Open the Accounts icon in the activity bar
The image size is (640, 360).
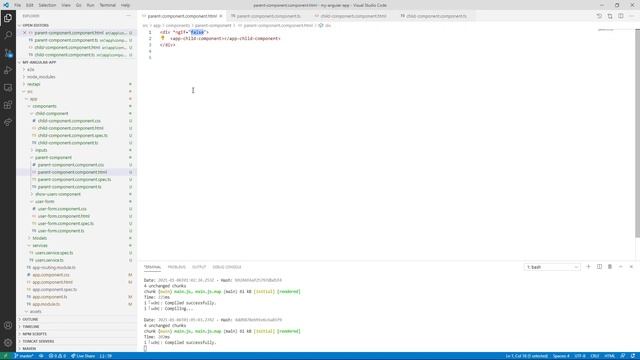point(8,325)
